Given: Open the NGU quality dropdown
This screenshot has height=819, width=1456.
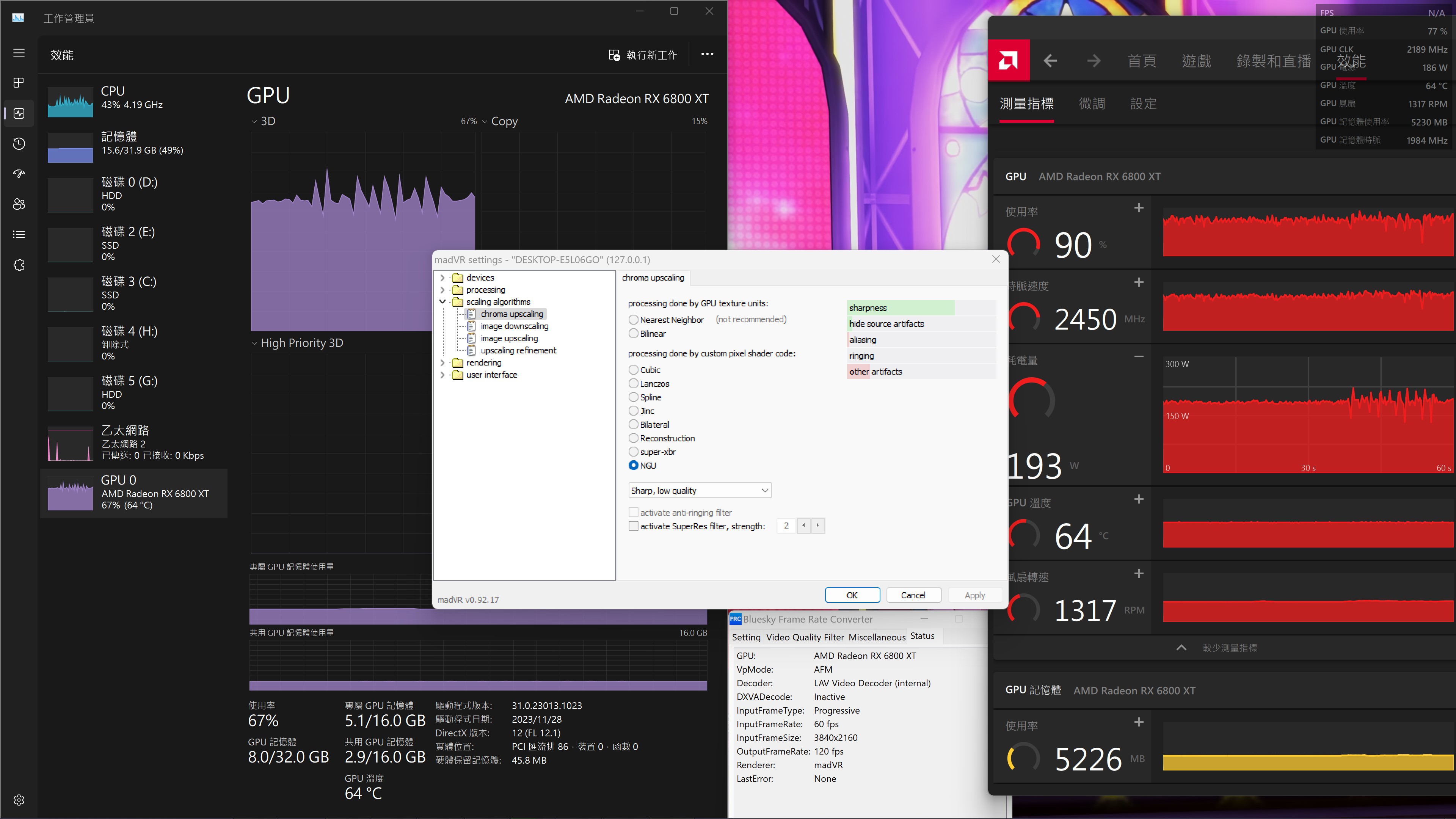Looking at the screenshot, I should point(700,491).
